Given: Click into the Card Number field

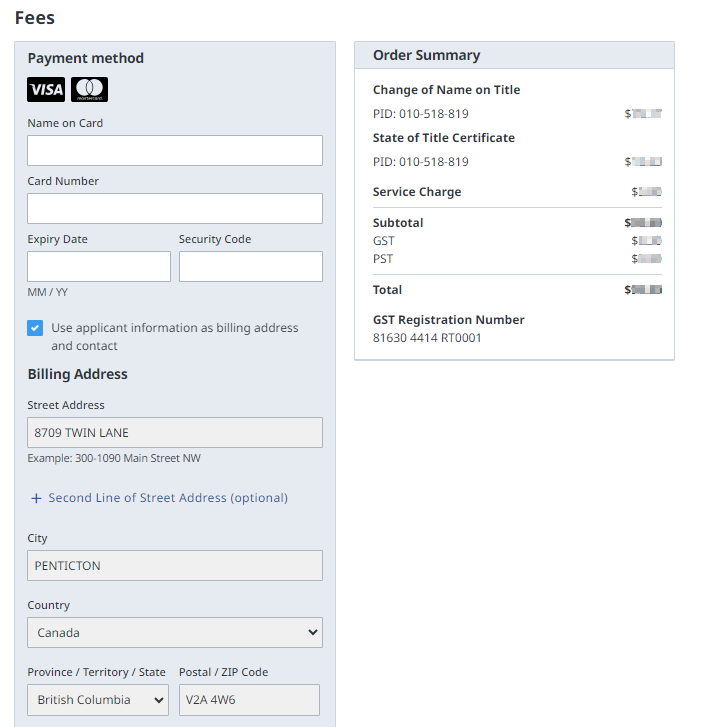Looking at the screenshot, I should pos(174,208).
